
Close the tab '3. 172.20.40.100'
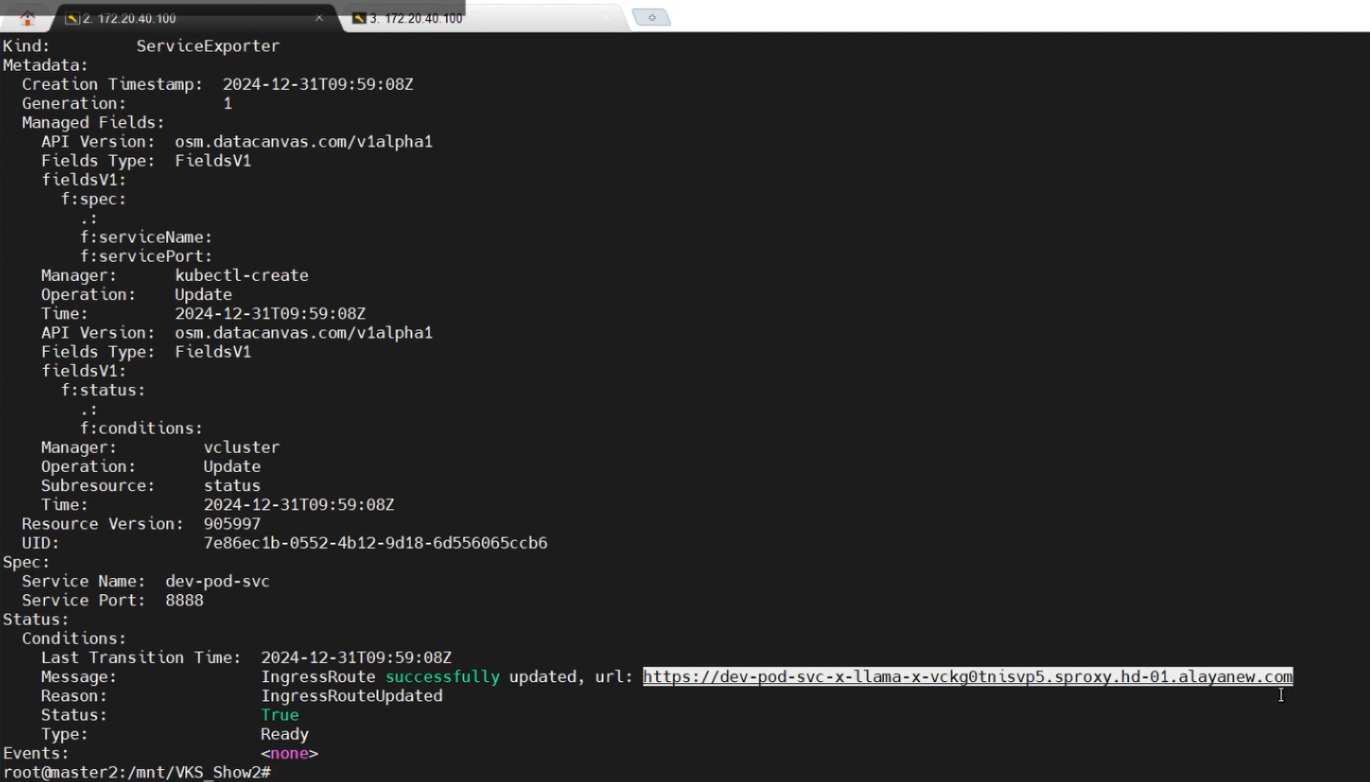(x=605, y=18)
